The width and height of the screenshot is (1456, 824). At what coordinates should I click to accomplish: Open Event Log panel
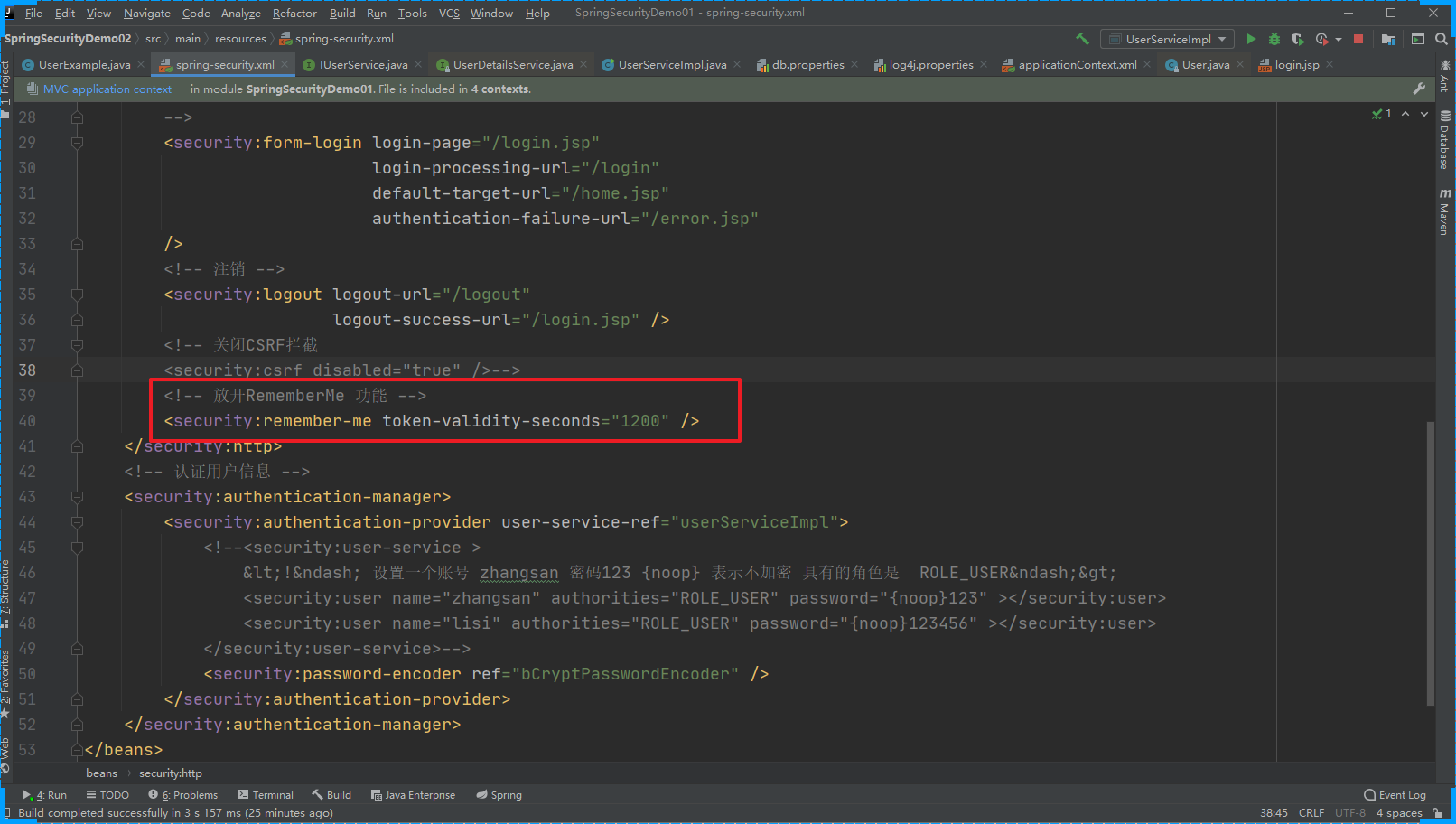1395,795
